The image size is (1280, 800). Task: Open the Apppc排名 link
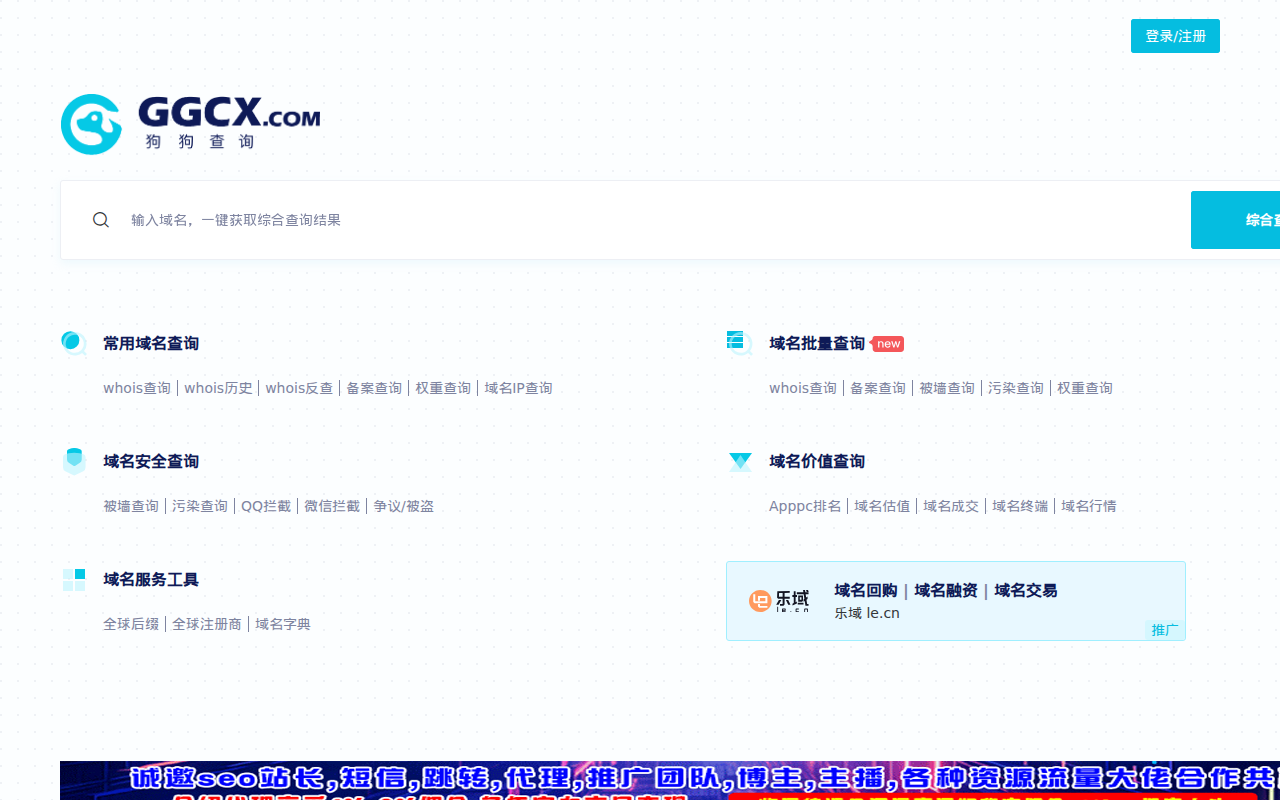click(805, 506)
